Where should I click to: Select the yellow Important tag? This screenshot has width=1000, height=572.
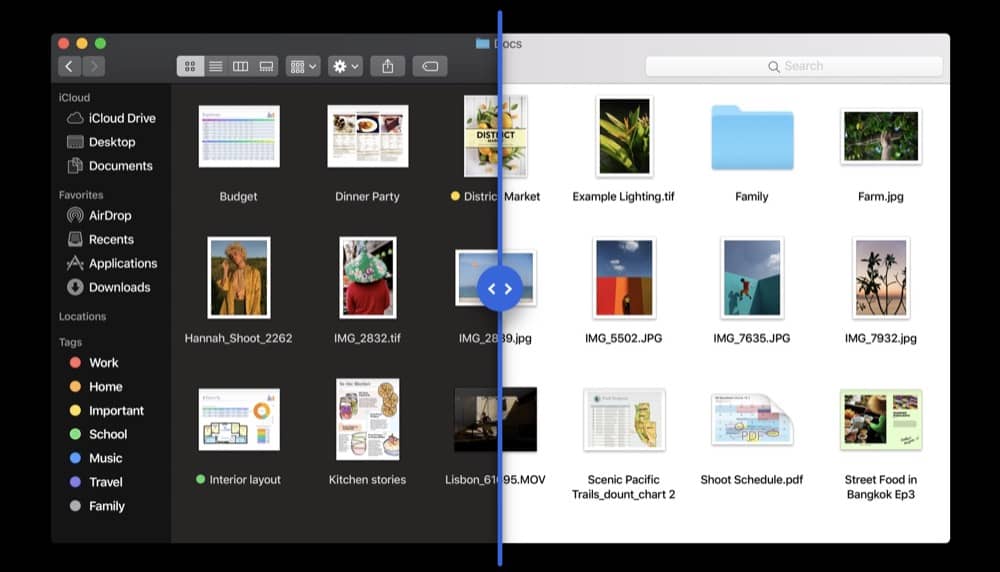[x=107, y=411]
